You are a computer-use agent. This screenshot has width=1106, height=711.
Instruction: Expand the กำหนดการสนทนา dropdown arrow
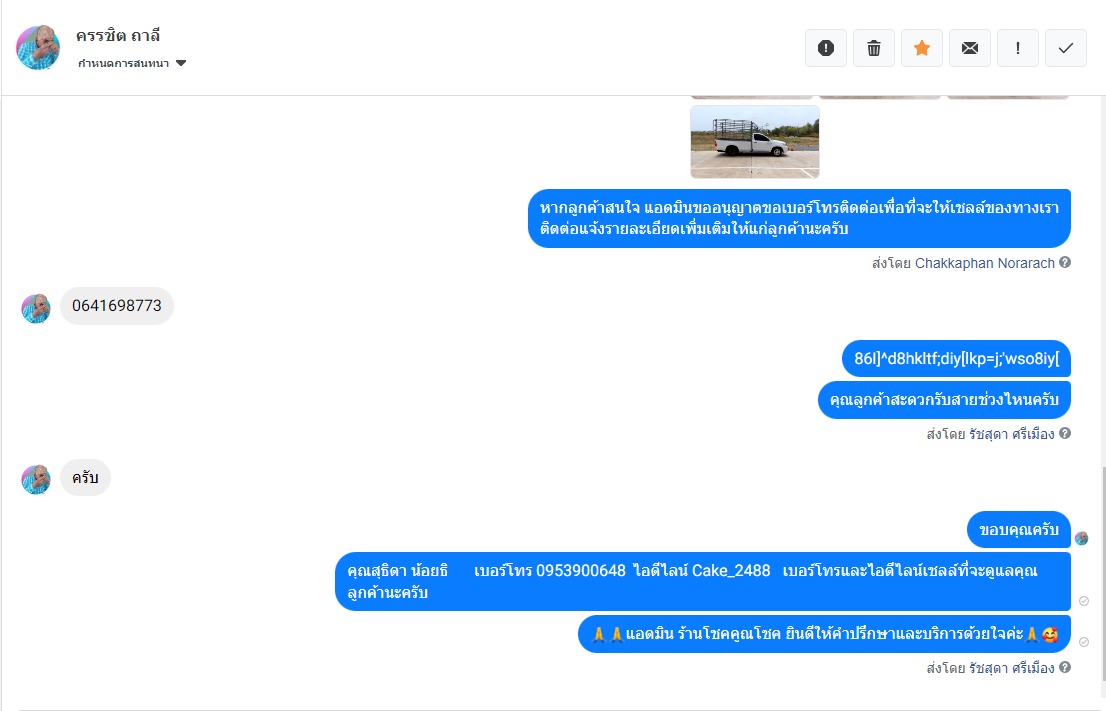coord(181,63)
